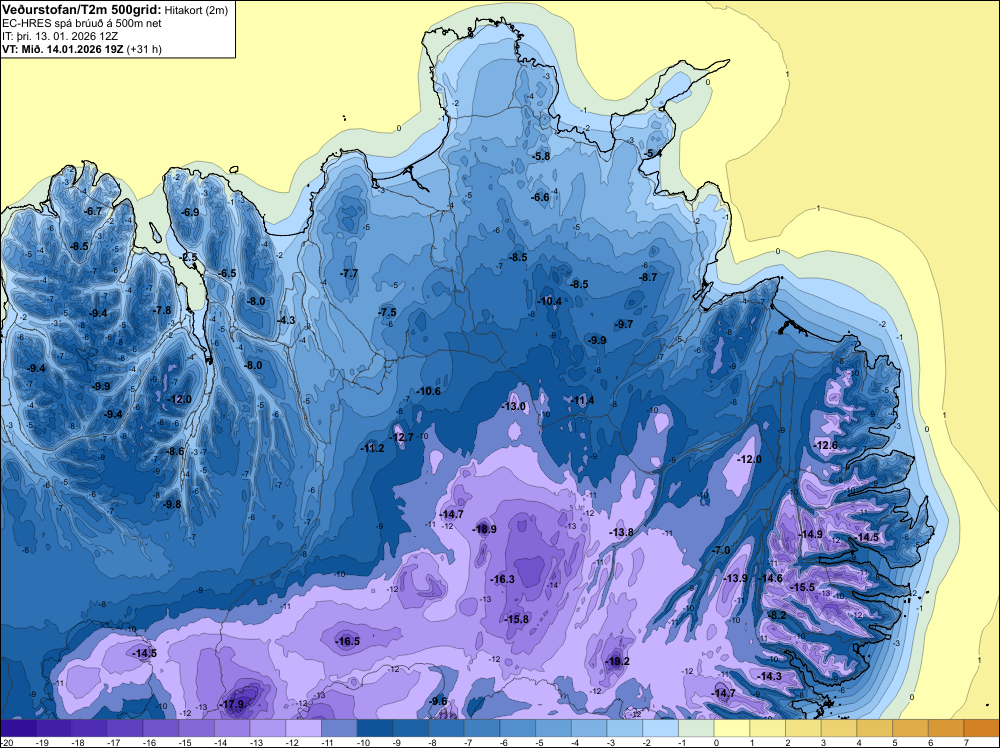Click the -5.8 temperature value
This screenshot has height=748, width=1000.
(541, 156)
